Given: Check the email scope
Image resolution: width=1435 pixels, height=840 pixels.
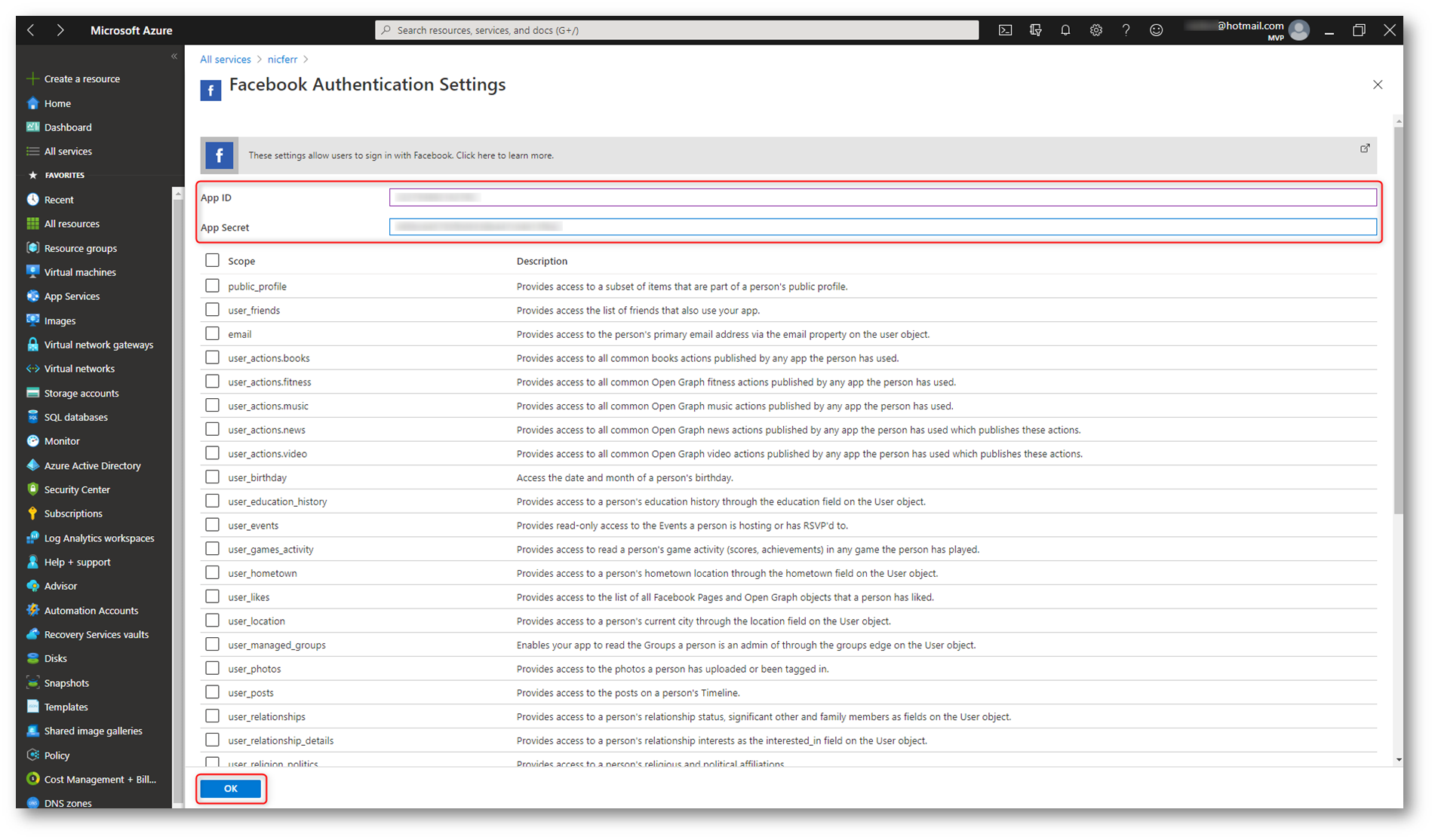Looking at the screenshot, I should click(212, 333).
